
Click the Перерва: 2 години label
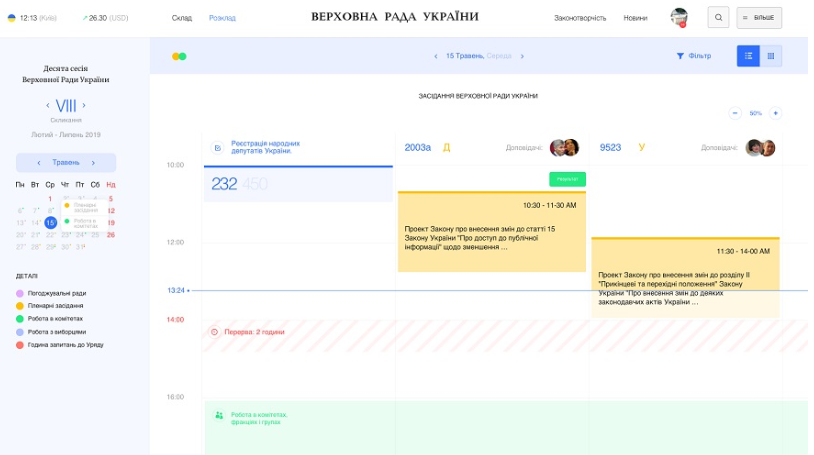(x=254, y=332)
